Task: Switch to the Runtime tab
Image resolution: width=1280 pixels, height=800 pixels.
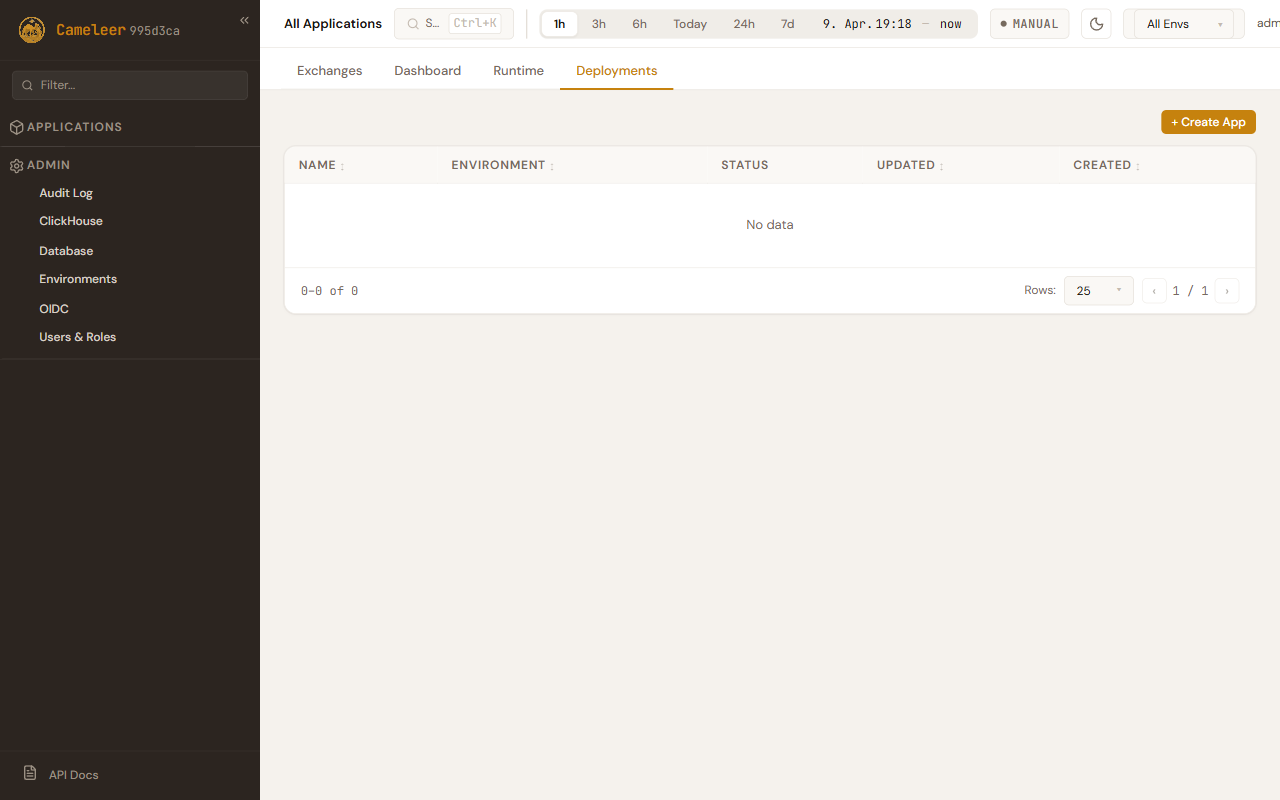Action: click(x=518, y=71)
